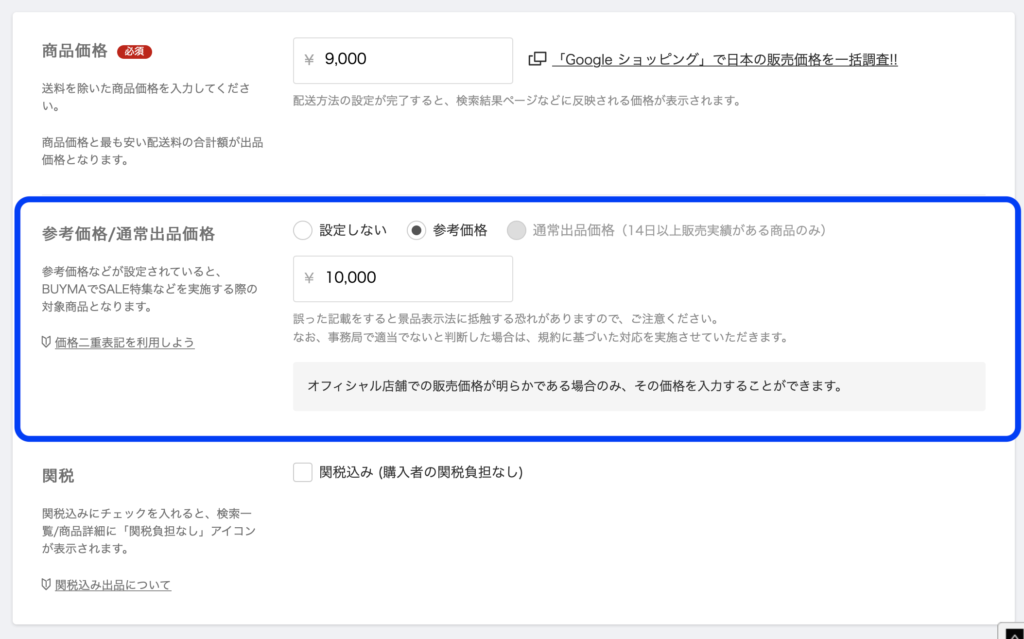Click the 関税込み (購入者の関税負担なし) label text
1024x639 pixels.
pyautogui.click(x=421, y=472)
